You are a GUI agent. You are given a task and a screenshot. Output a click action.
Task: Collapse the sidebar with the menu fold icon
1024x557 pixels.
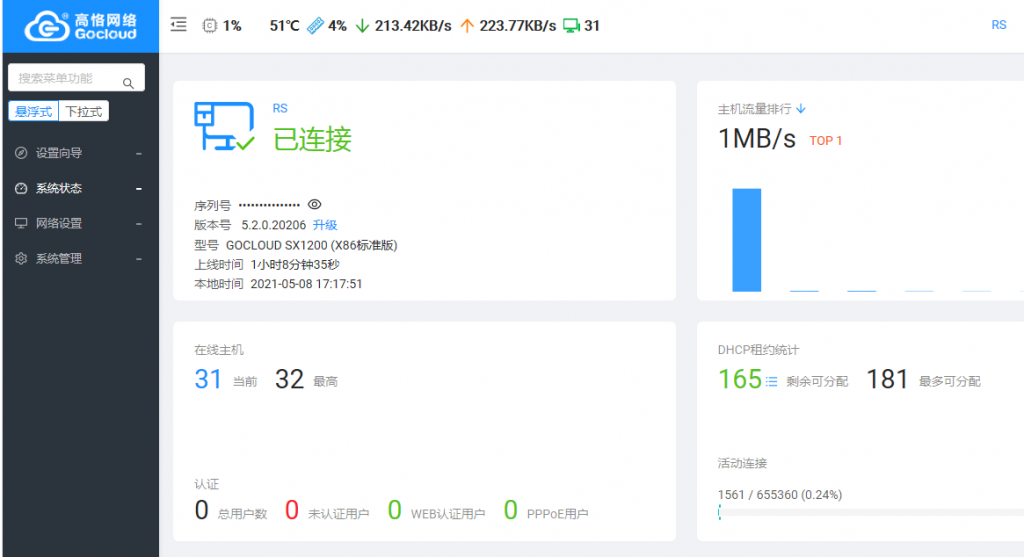click(x=179, y=25)
